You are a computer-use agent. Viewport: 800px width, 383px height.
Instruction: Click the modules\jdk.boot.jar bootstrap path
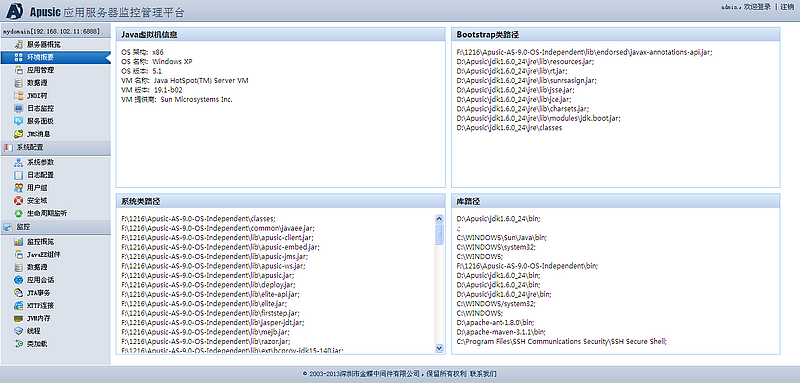click(539, 118)
